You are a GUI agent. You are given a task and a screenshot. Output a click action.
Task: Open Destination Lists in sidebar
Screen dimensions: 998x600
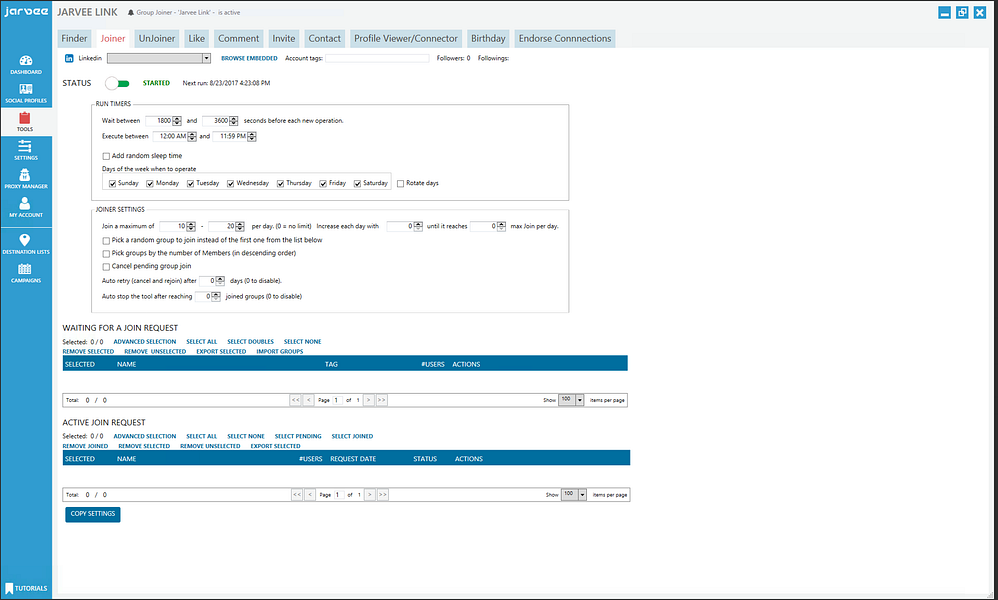25,244
